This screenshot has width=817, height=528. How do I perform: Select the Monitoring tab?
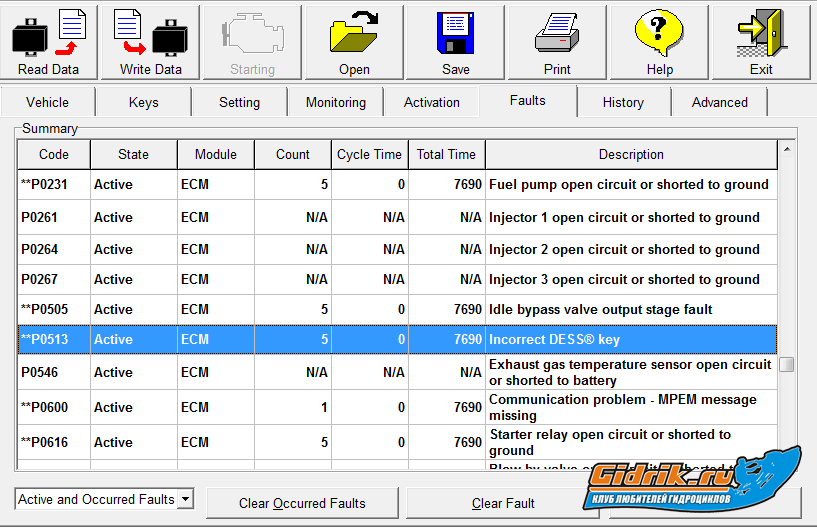[335, 102]
